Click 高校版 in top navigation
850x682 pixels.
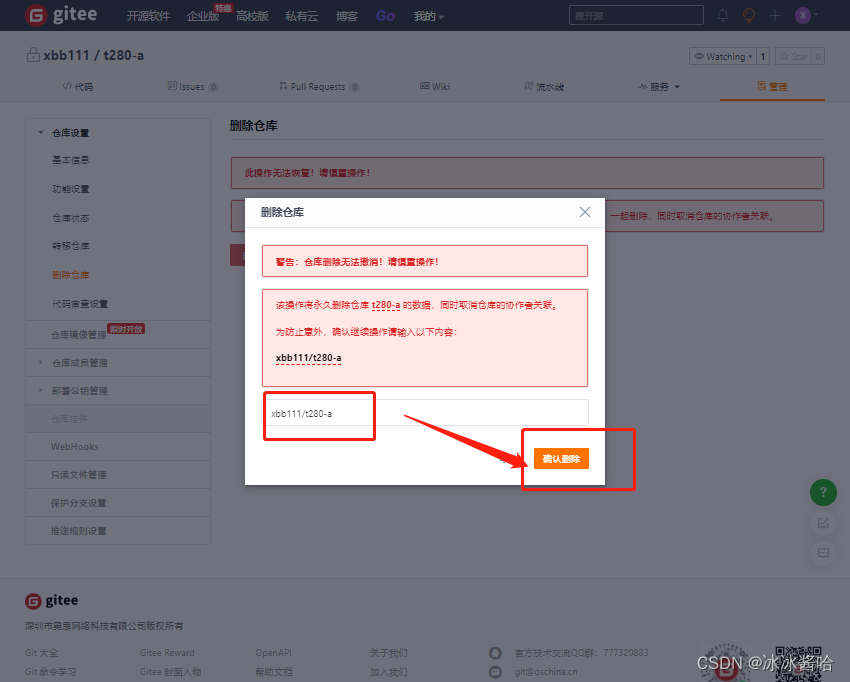[253, 16]
